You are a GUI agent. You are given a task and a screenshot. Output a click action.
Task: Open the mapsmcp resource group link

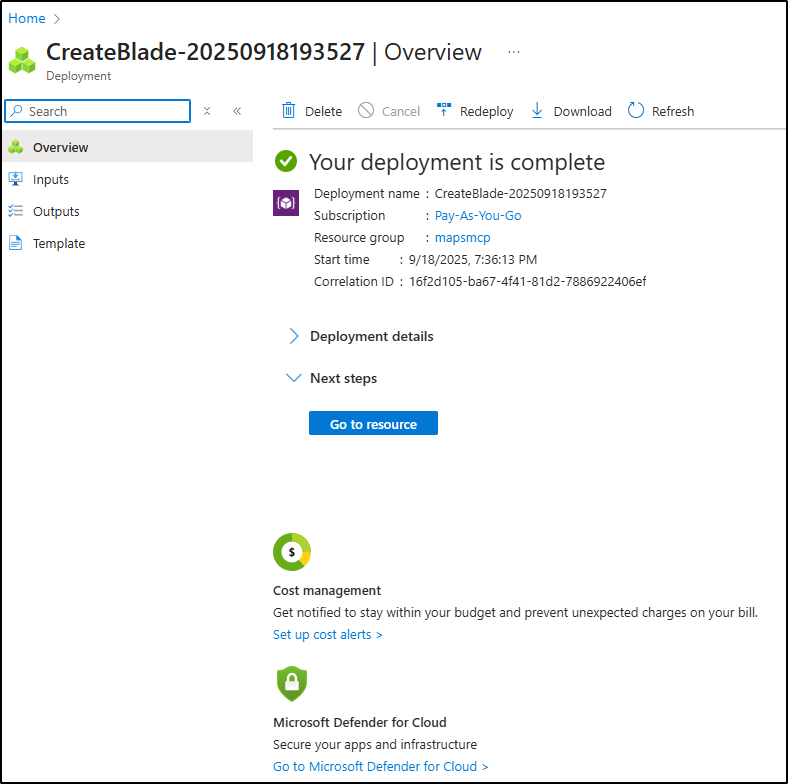[462, 237]
